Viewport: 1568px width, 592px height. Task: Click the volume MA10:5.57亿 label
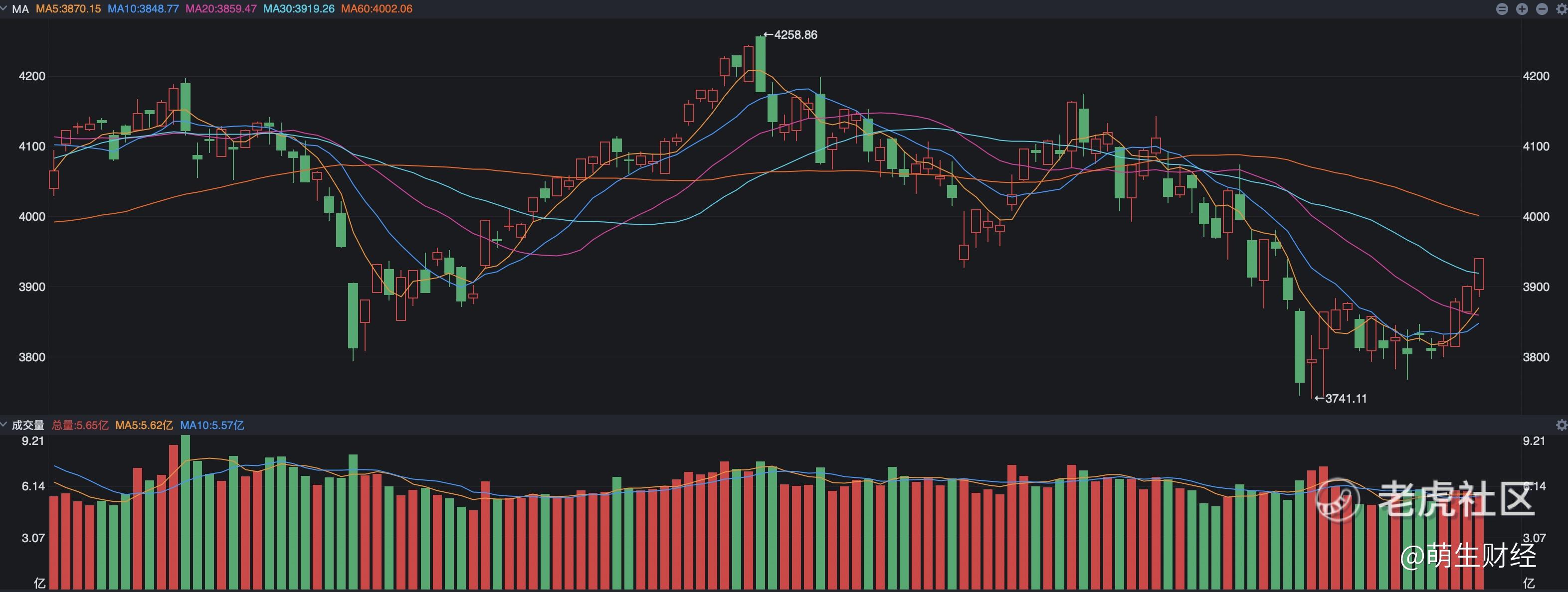tap(212, 425)
